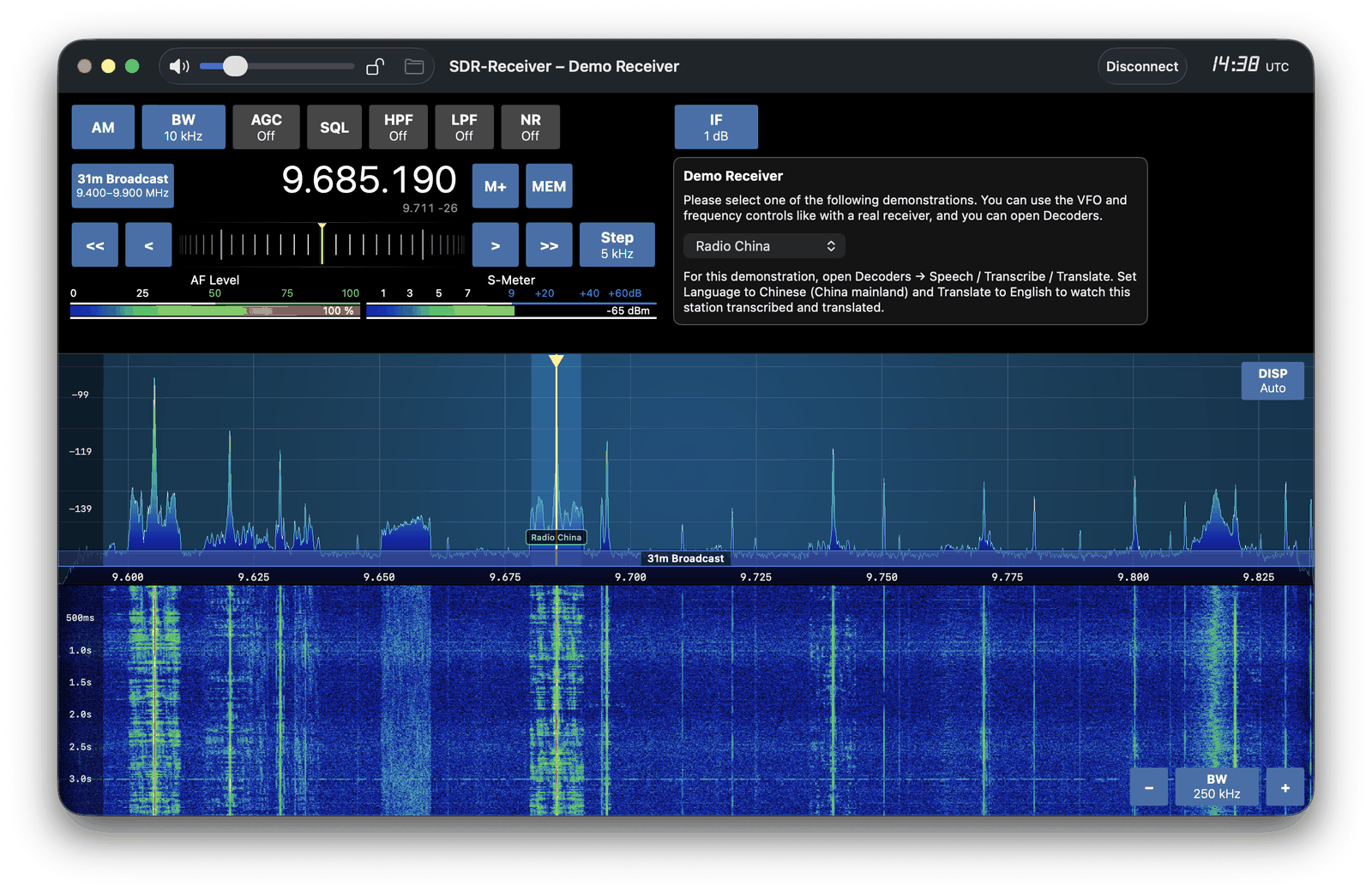Tune up fast with >> button
Viewport: 1372px width, 892px height.
pyautogui.click(x=549, y=245)
